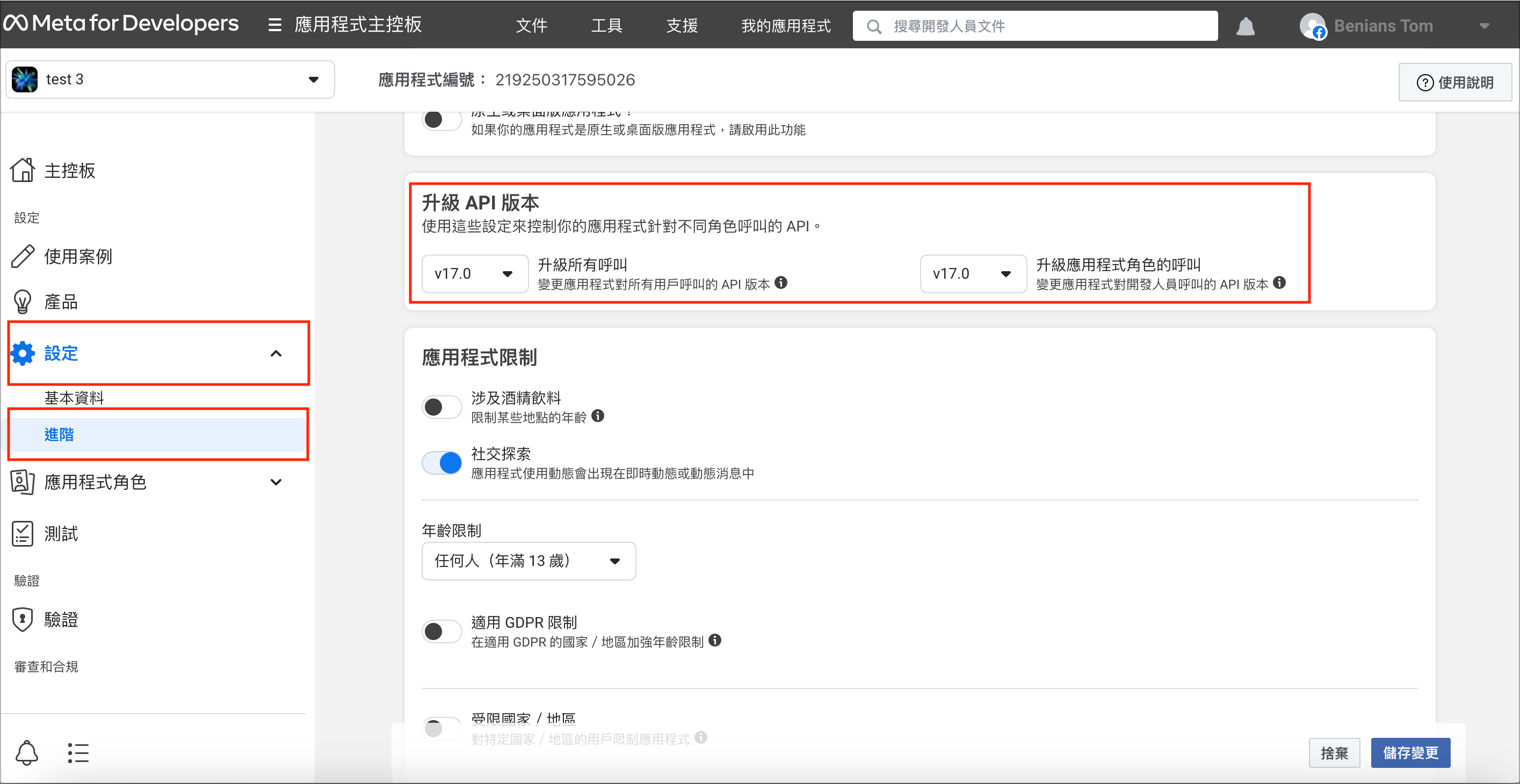This screenshot has height=784, width=1520.
Task: Click the info icon beside 限制某些地點的年齡
Action: point(597,416)
